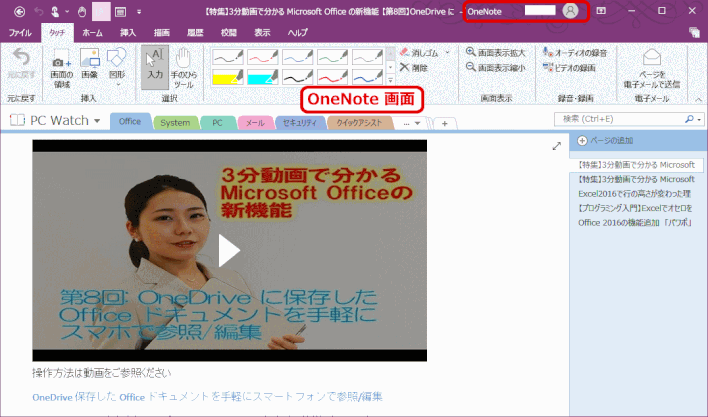Switch to the 挿入 tab
The width and height of the screenshot is (708, 417).
point(128,32)
